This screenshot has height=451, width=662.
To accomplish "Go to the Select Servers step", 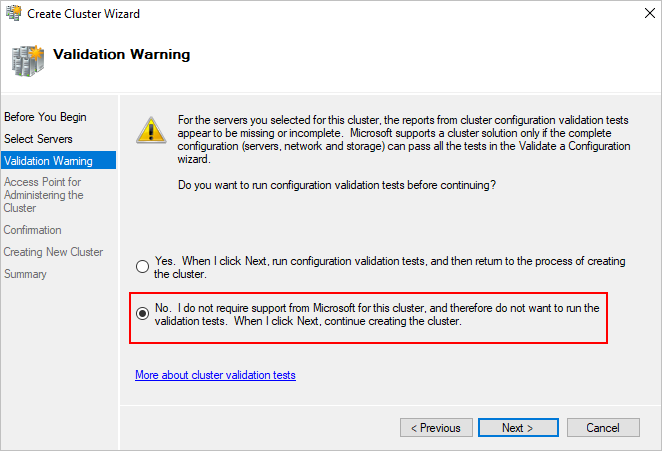I will [x=38, y=139].
